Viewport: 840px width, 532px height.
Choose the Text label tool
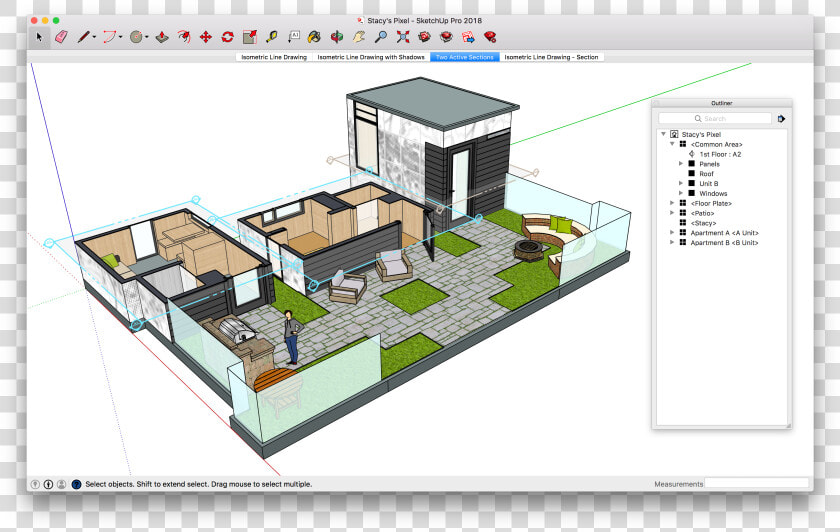pos(294,37)
